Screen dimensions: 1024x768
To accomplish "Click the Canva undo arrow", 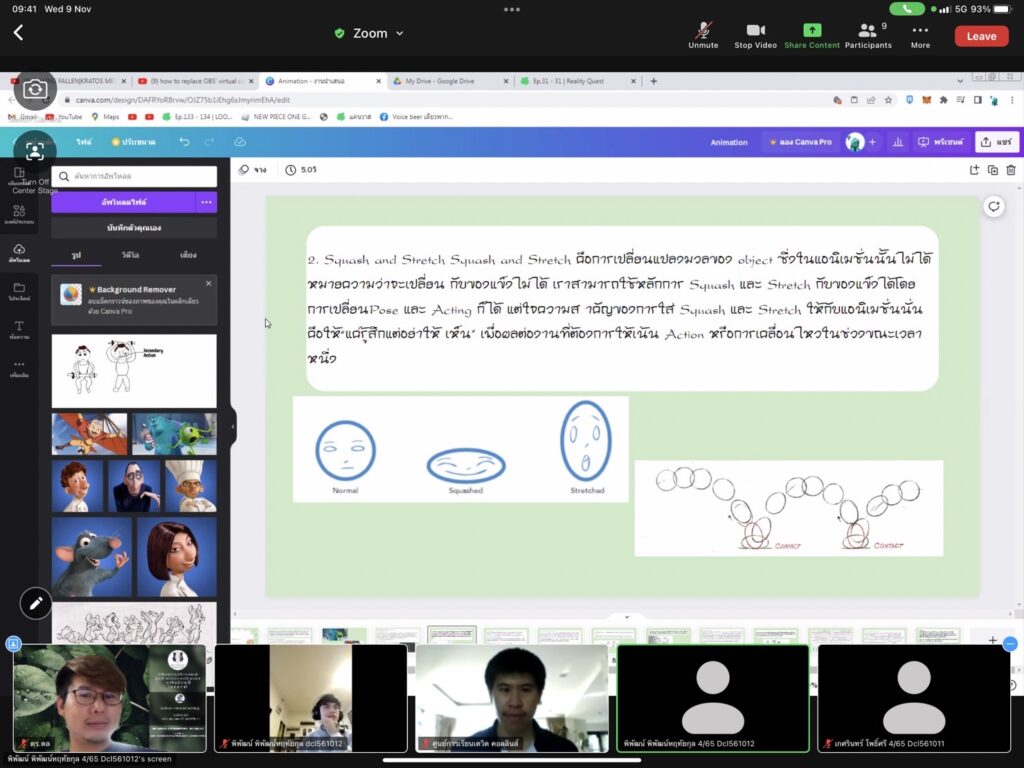I will [184, 142].
